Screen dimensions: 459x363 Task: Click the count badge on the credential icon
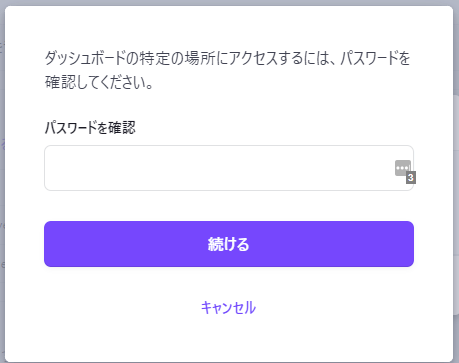[411, 178]
